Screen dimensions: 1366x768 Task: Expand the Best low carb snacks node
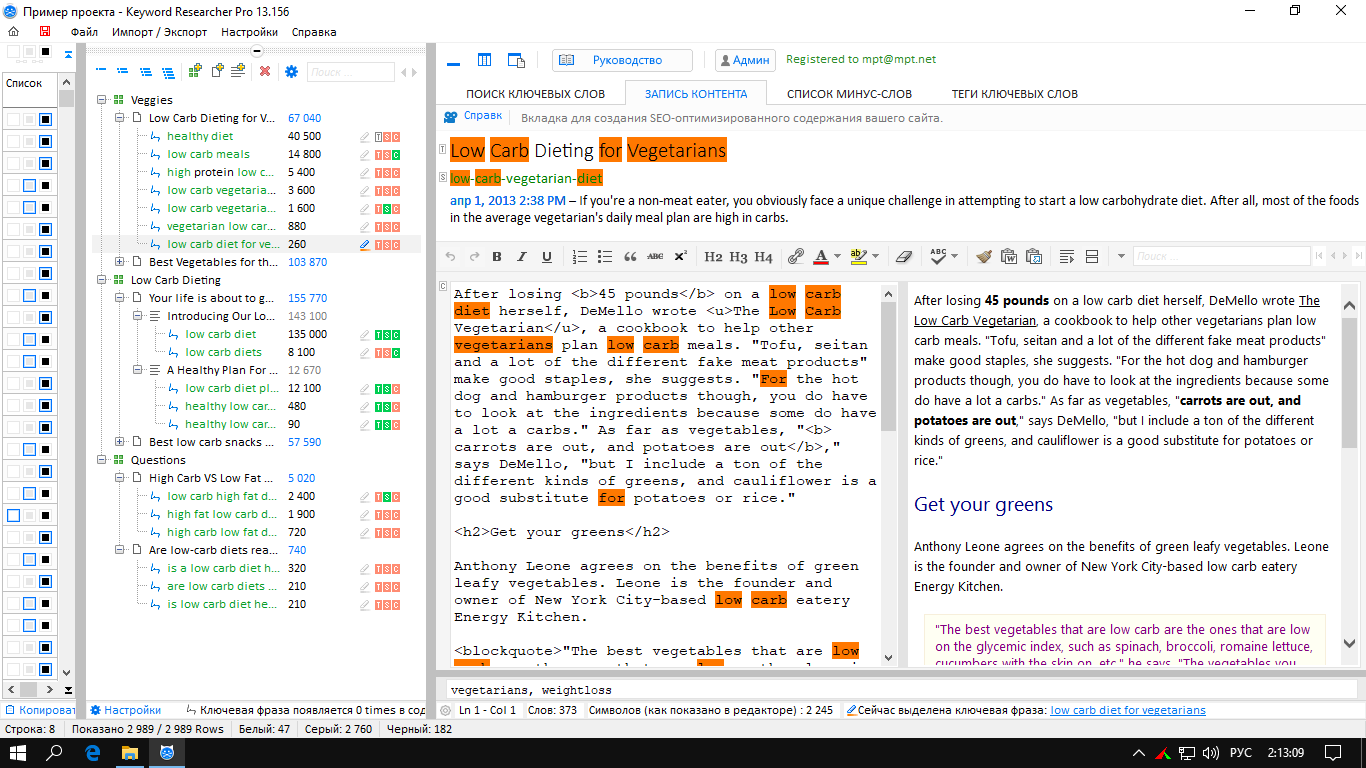coord(120,442)
